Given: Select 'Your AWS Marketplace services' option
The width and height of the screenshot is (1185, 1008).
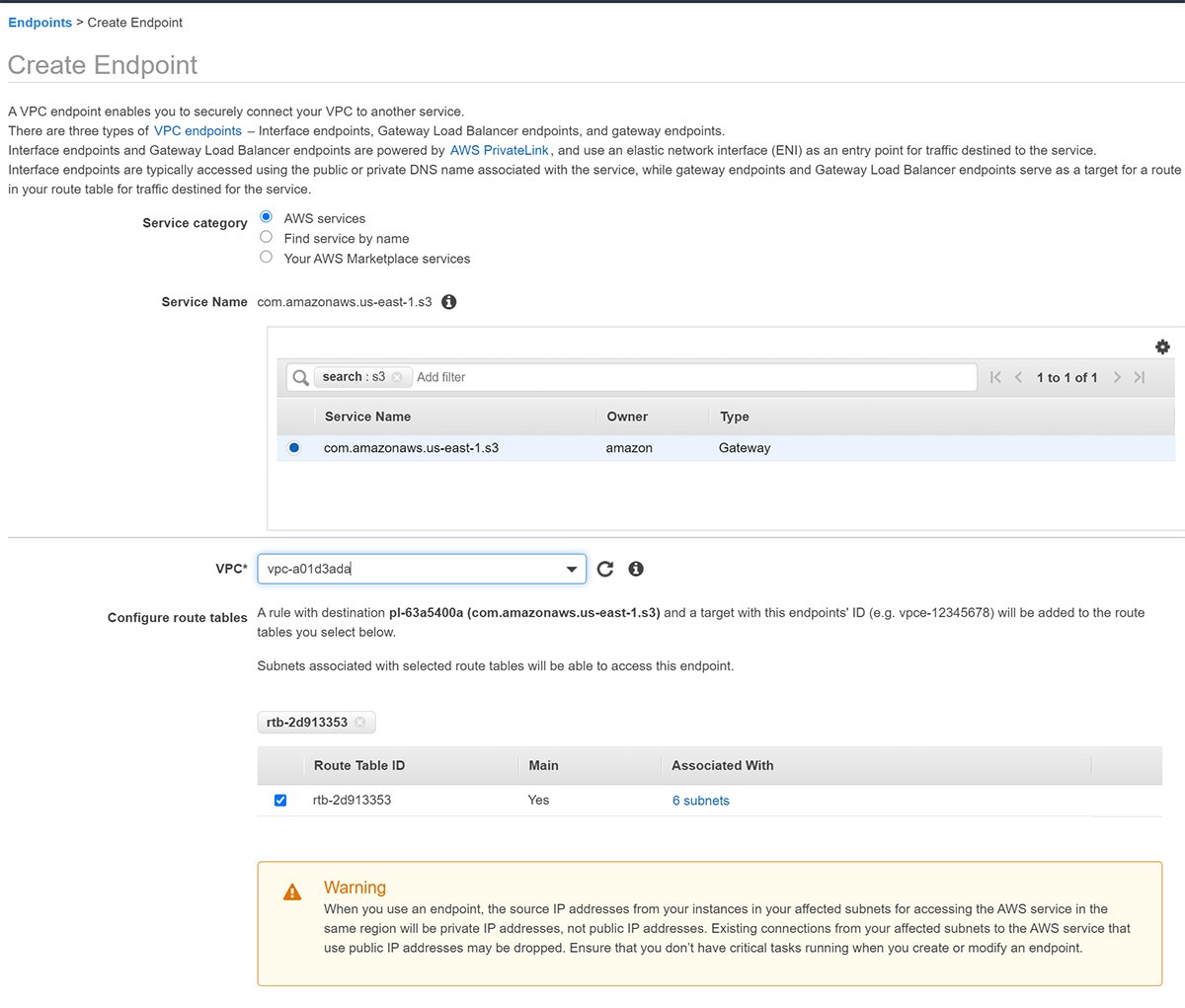Looking at the screenshot, I should pyautogui.click(x=267, y=258).
